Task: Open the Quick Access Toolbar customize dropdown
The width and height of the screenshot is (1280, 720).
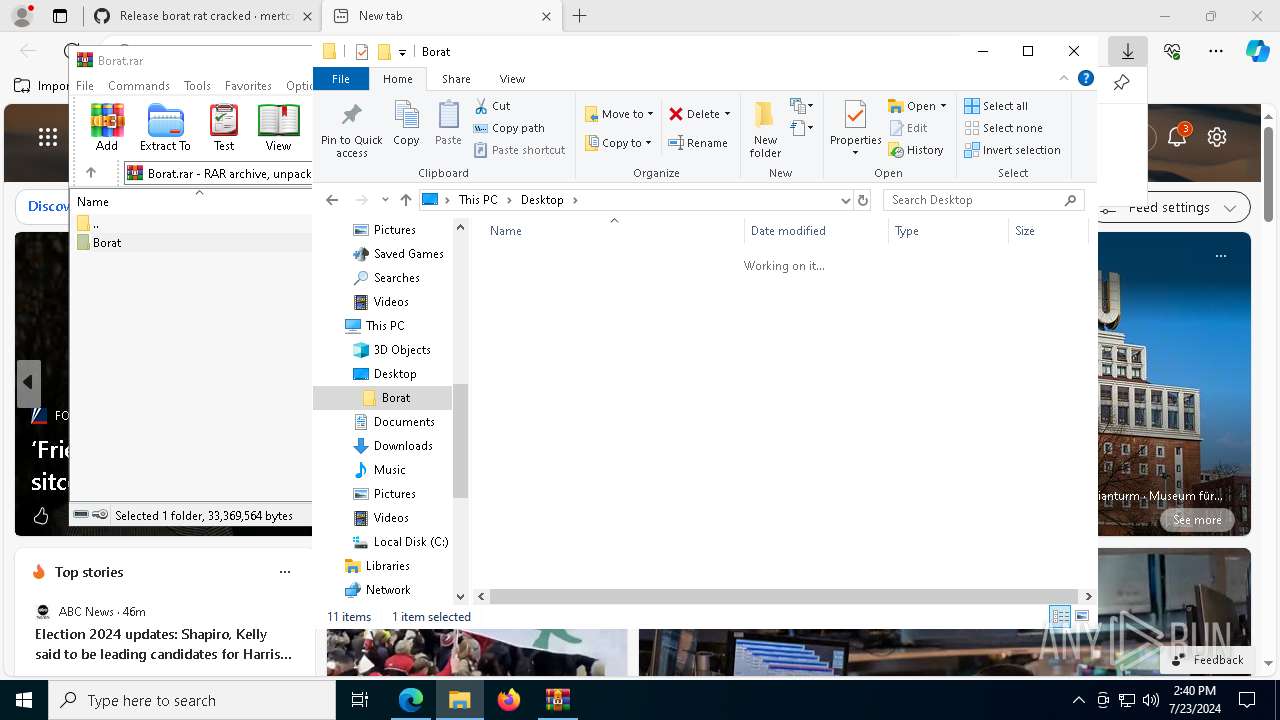Action: [402, 52]
